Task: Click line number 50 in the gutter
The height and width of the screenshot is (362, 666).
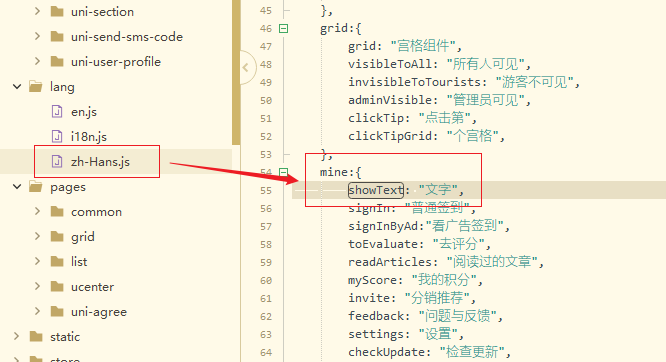Action: tap(266, 100)
